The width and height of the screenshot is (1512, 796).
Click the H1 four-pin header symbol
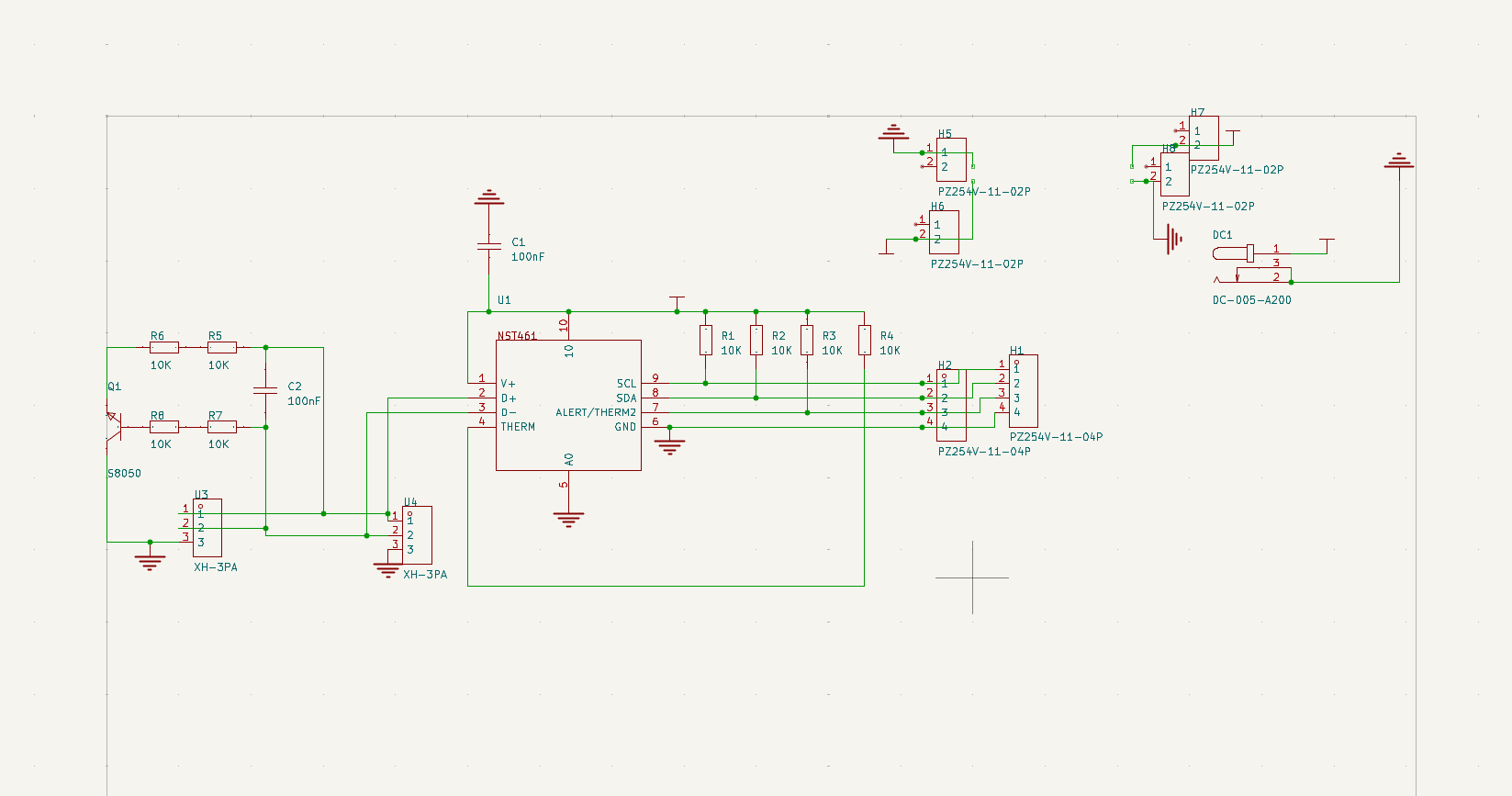point(1024,391)
